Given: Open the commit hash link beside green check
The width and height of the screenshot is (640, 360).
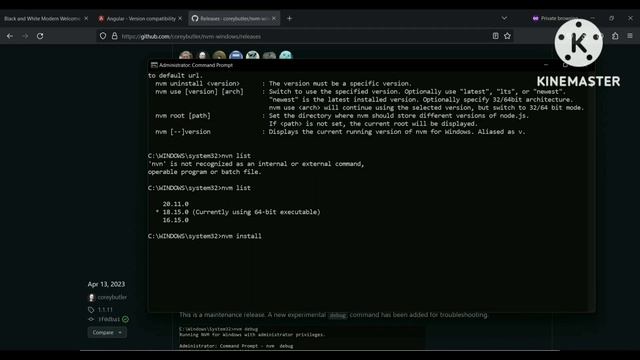Looking at the screenshot, I should coord(109,319).
